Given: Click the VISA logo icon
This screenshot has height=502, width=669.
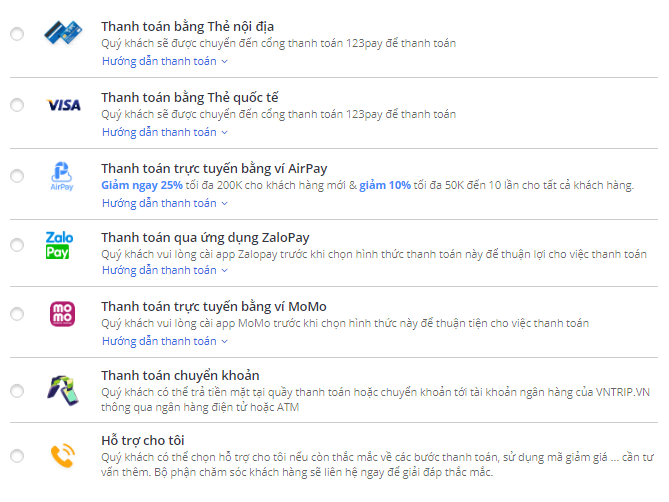Looking at the screenshot, I should pyautogui.click(x=64, y=105).
